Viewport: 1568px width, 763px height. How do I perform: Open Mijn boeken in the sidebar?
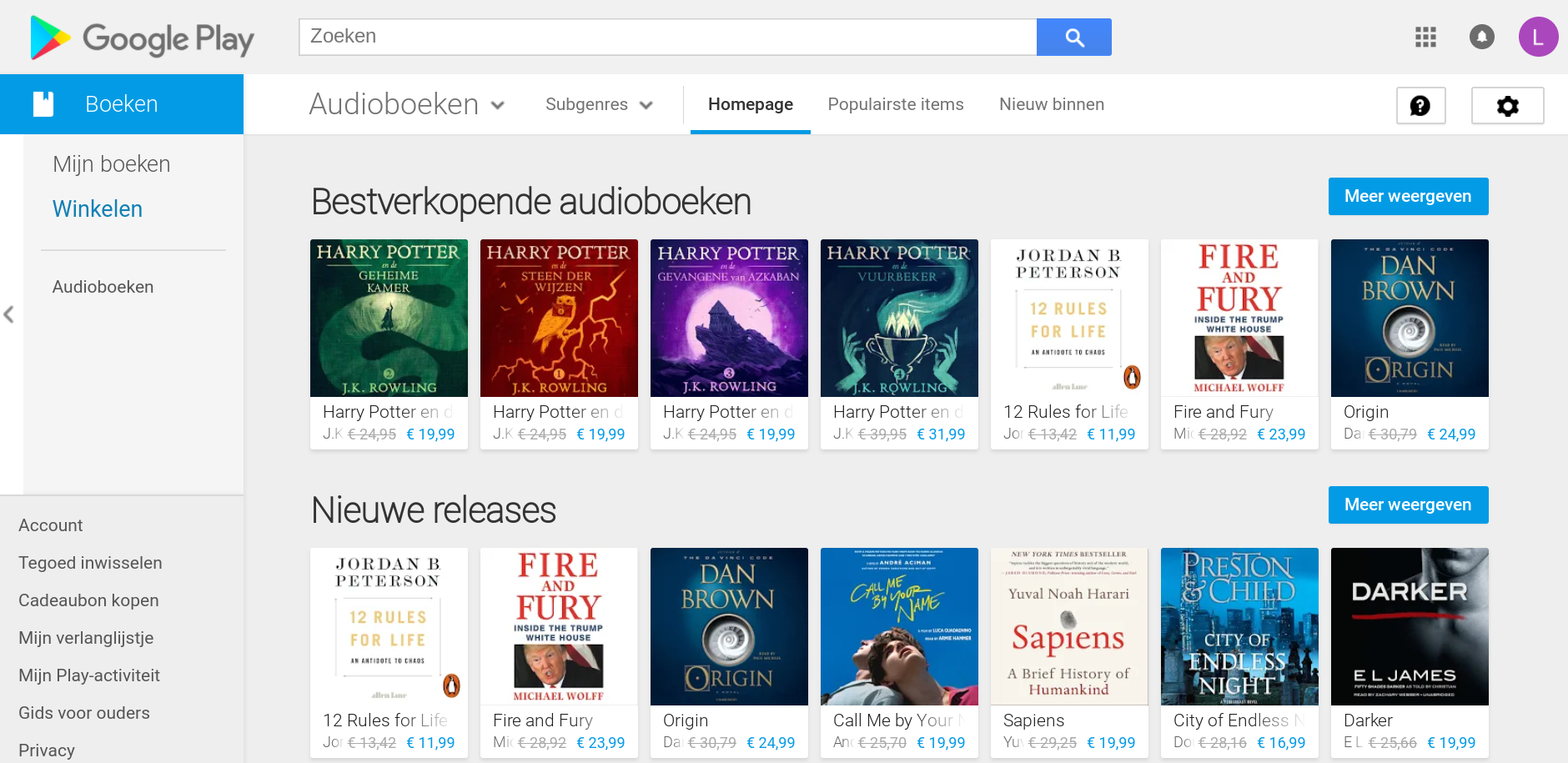click(111, 164)
